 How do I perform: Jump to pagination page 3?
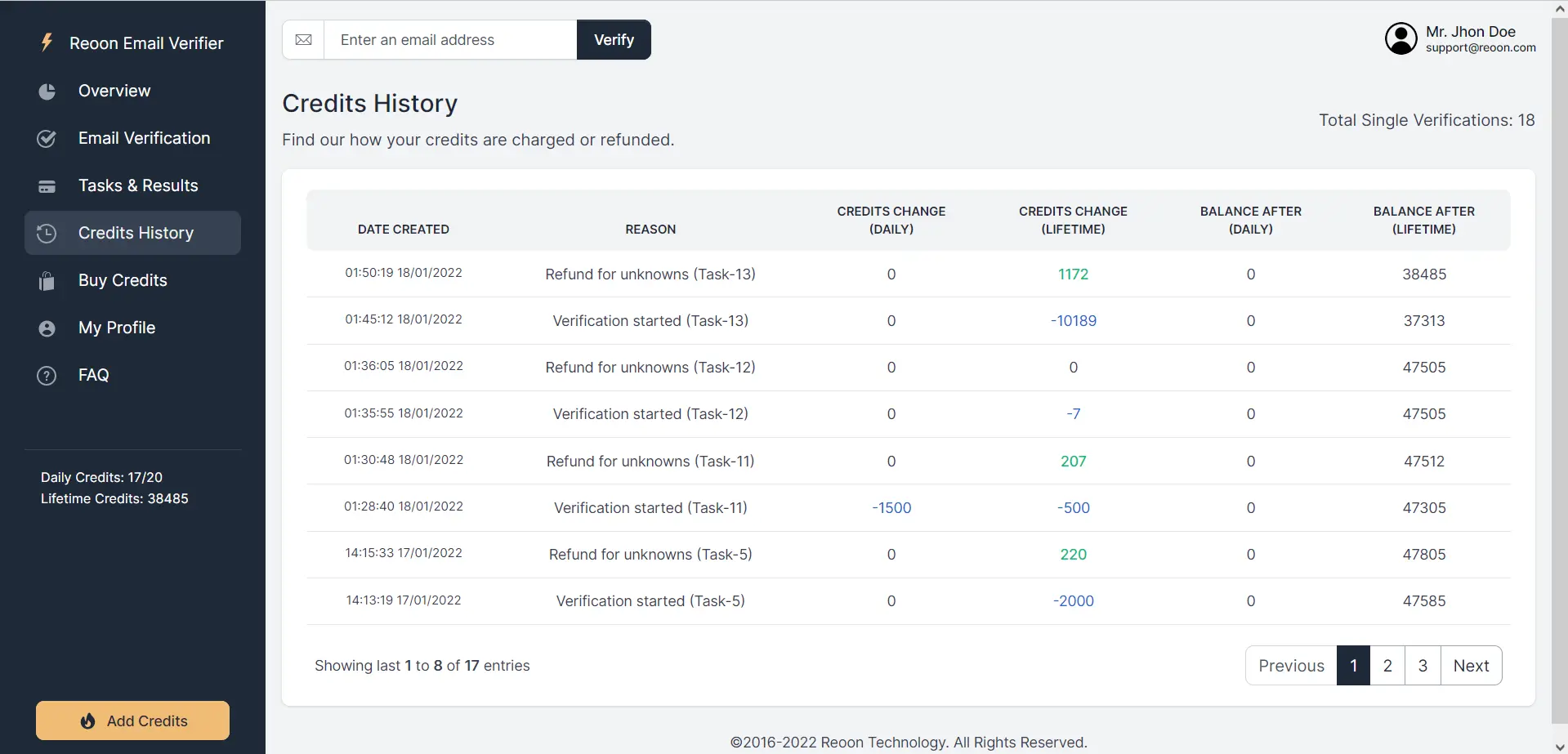click(x=1423, y=666)
